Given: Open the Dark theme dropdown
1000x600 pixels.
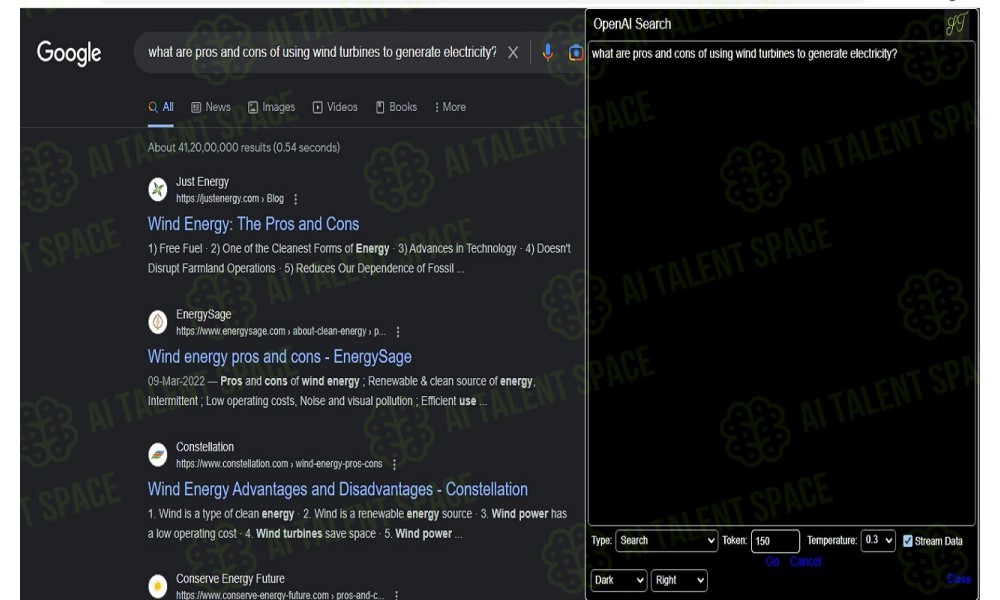Looking at the screenshot, I should pos(619,580).
